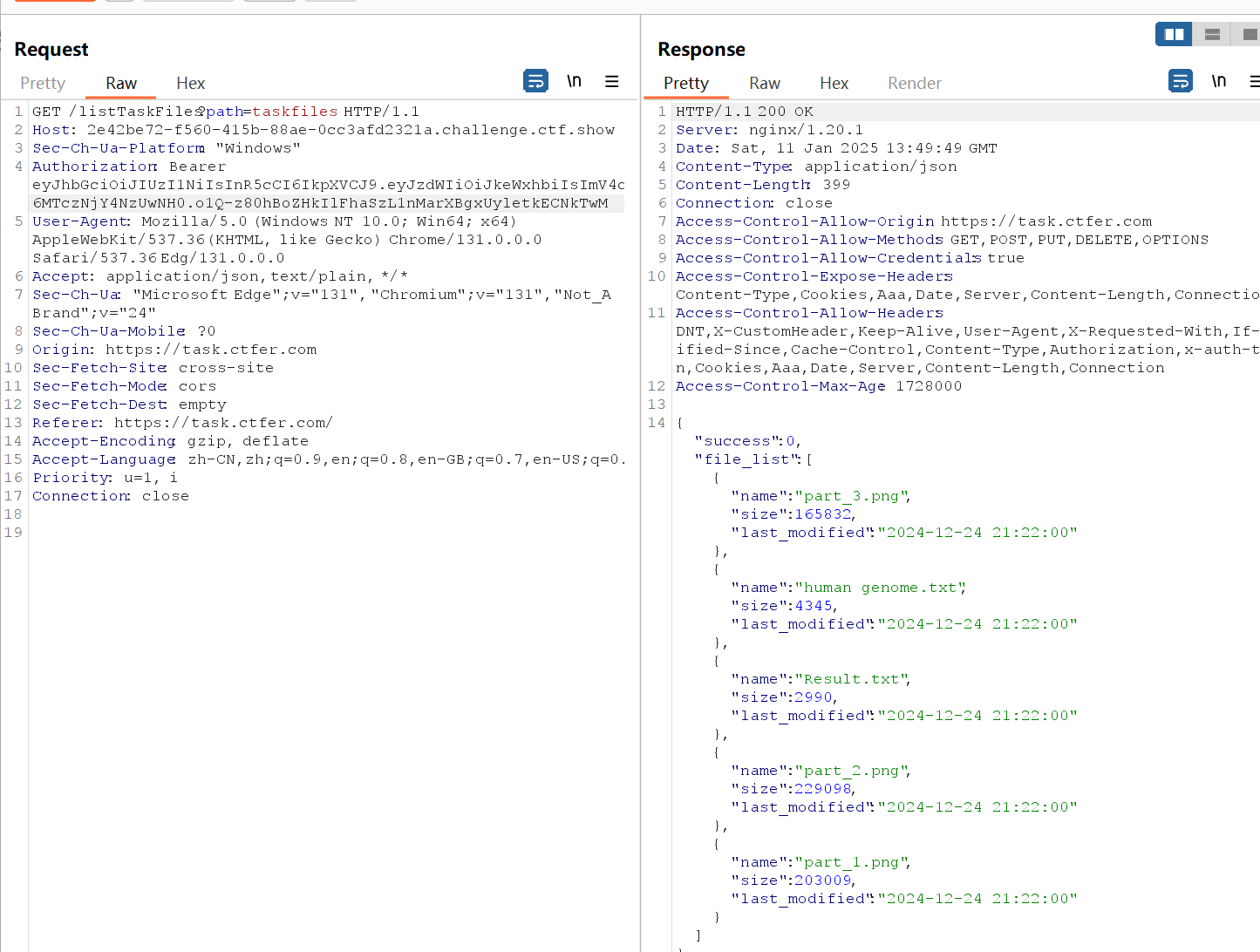Show non-printable characters in Request editor

pyautogui.click(x=574, y=81)
